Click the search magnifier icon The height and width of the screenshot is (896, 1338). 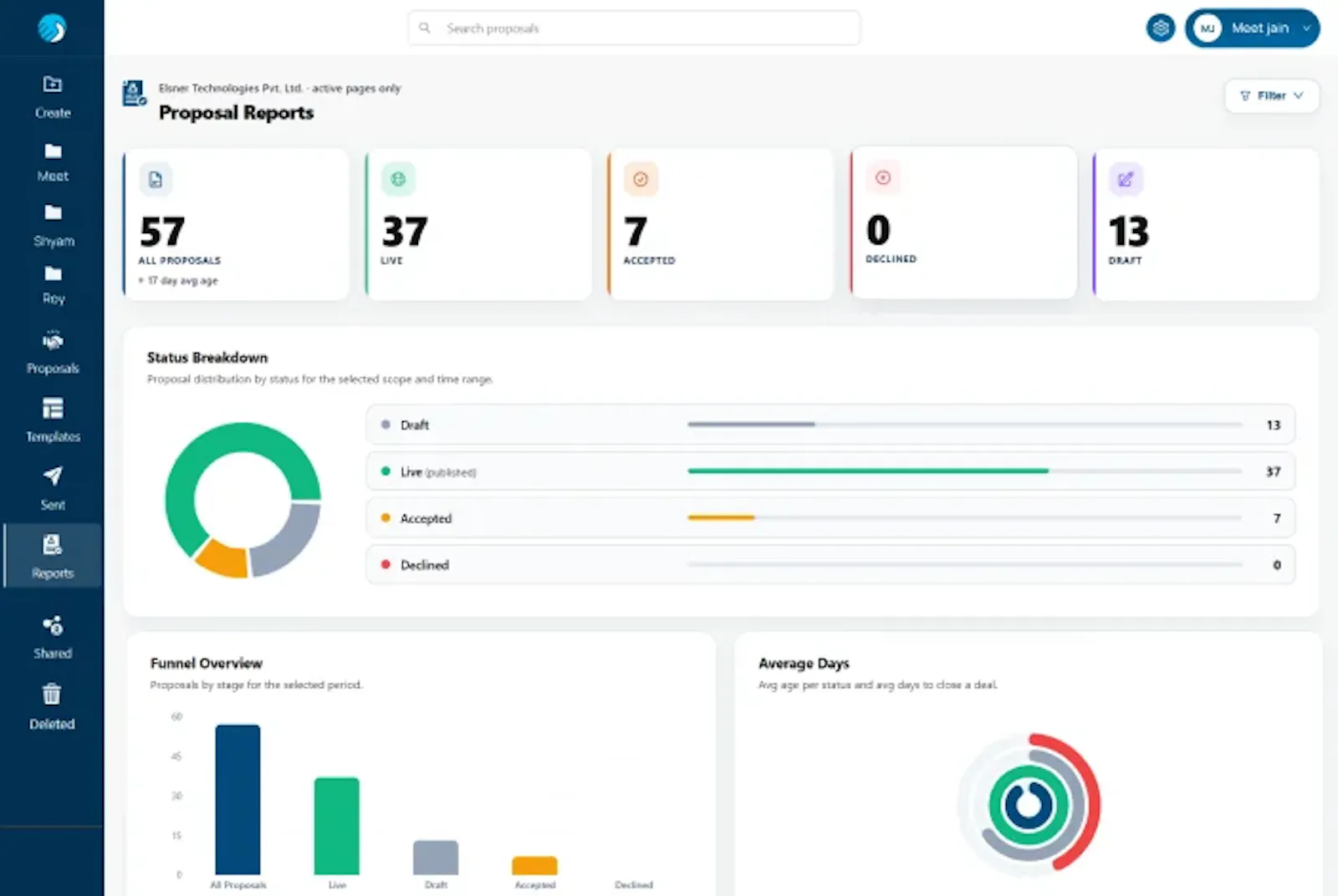point(425,28)
